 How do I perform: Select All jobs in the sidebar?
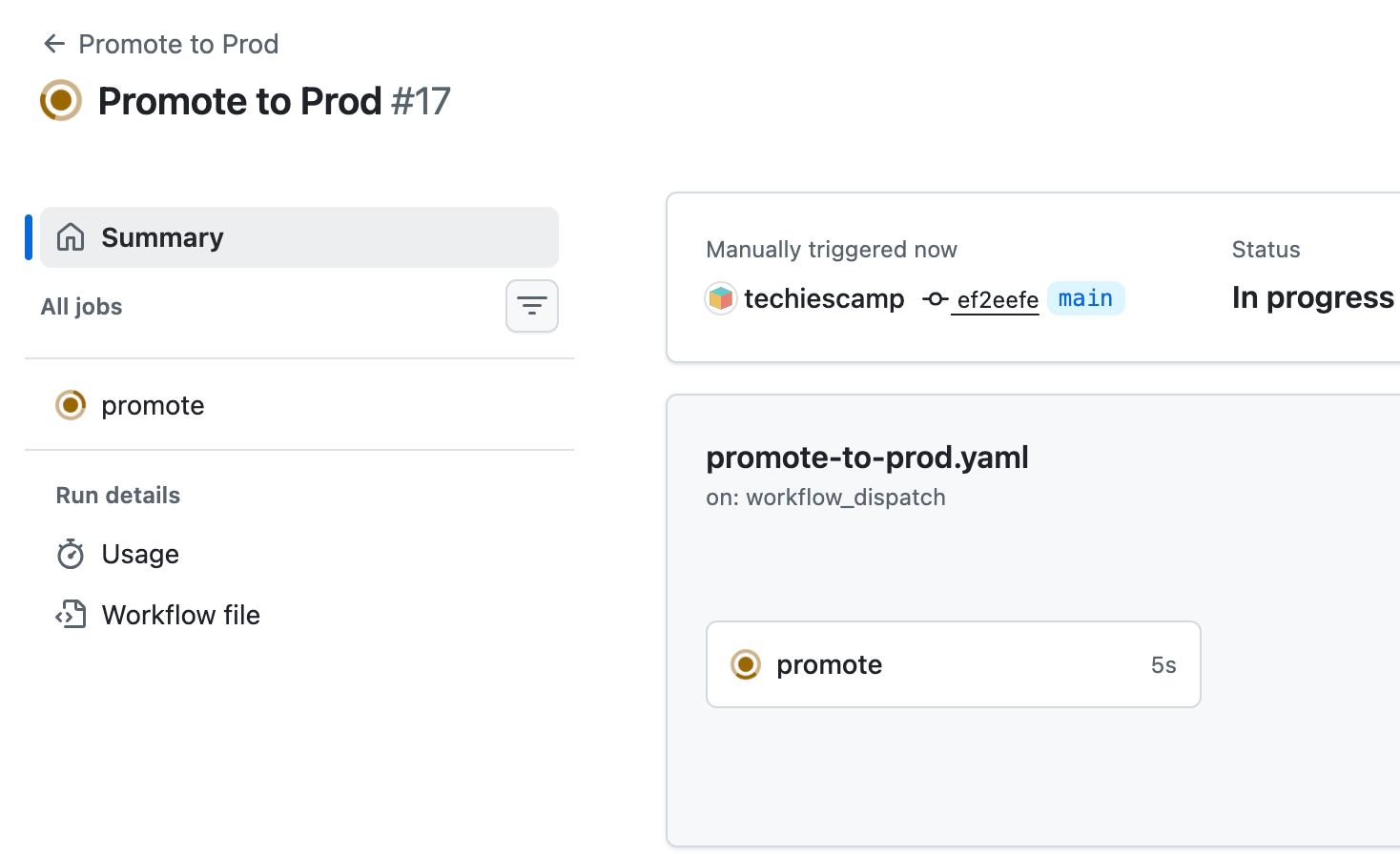(x=81, y=306)
